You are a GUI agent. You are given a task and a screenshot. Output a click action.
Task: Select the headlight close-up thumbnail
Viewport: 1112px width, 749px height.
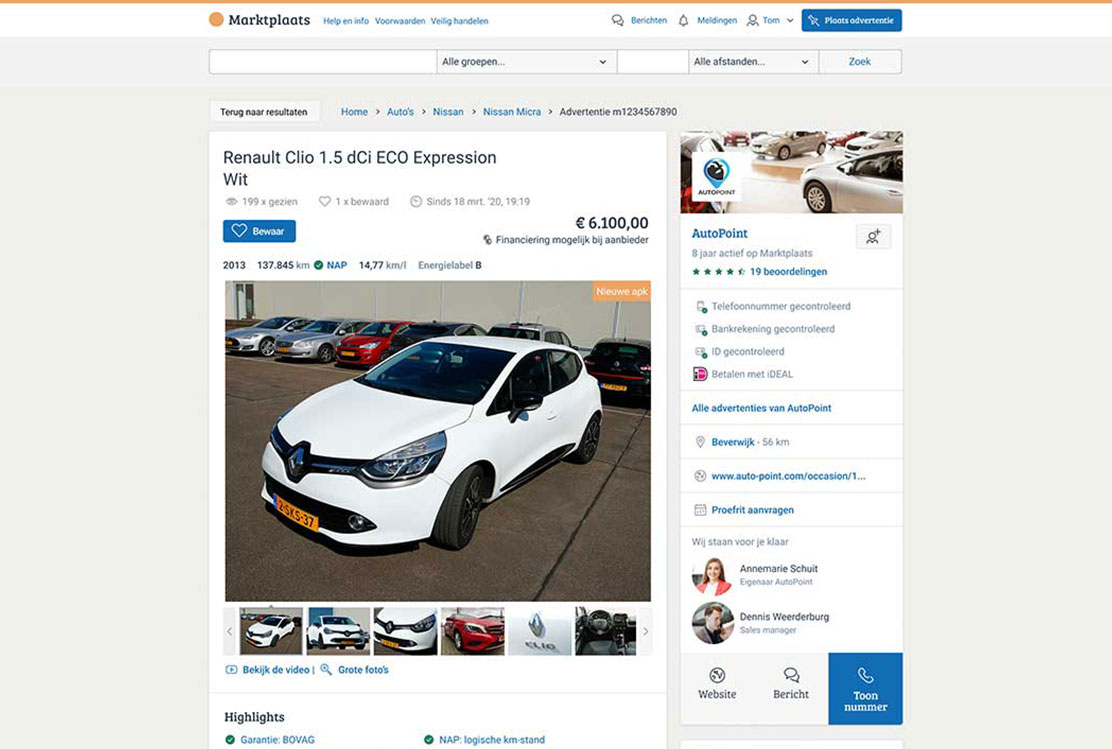point(406,631)
